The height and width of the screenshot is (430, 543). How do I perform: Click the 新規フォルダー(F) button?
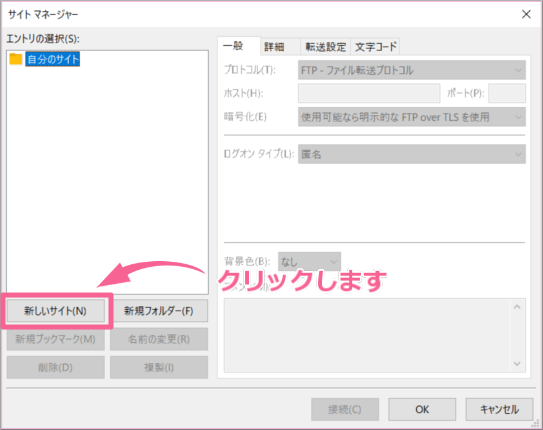pyautogui.click(x=159, y=311)
